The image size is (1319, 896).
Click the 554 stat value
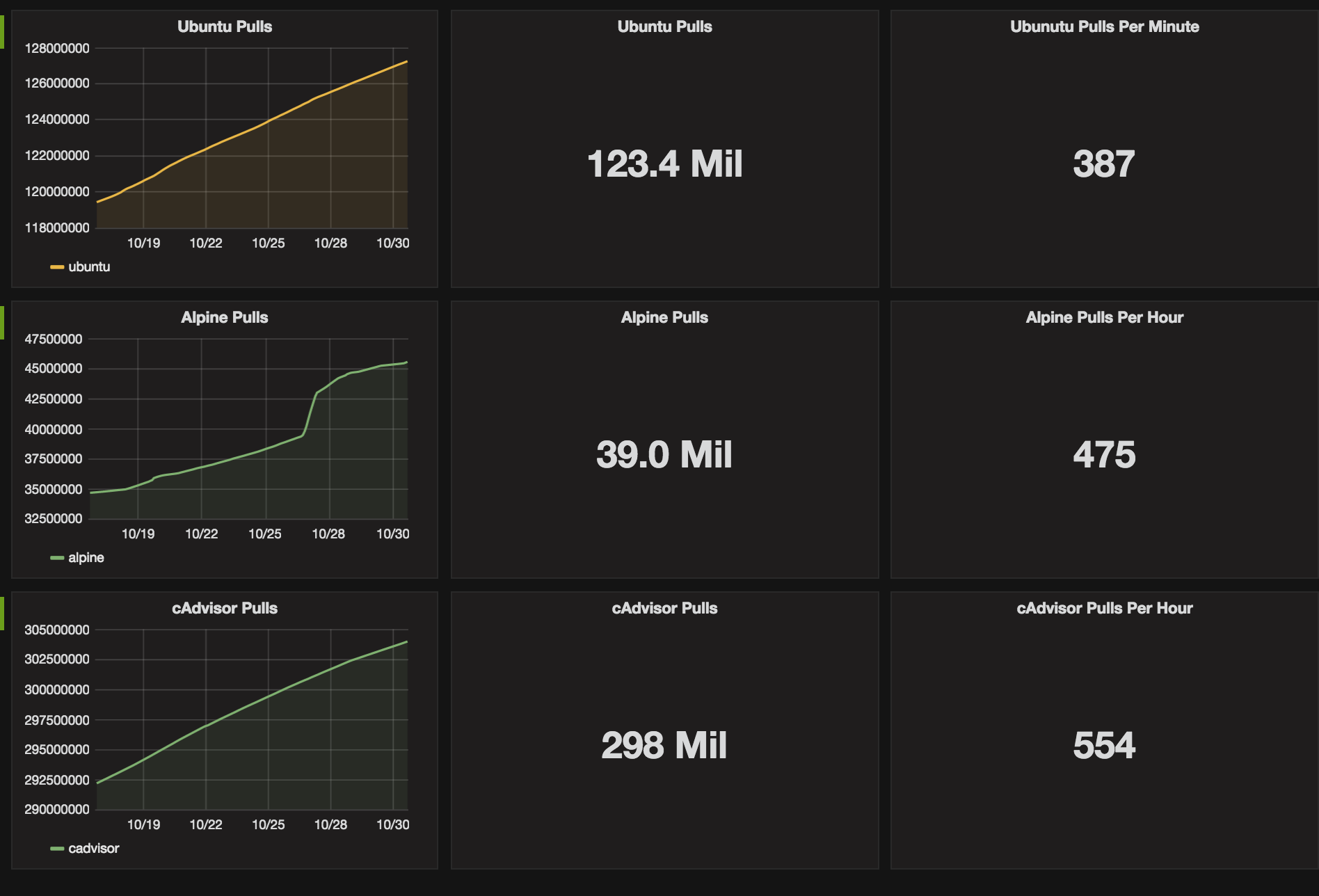tap(1103, 744)
